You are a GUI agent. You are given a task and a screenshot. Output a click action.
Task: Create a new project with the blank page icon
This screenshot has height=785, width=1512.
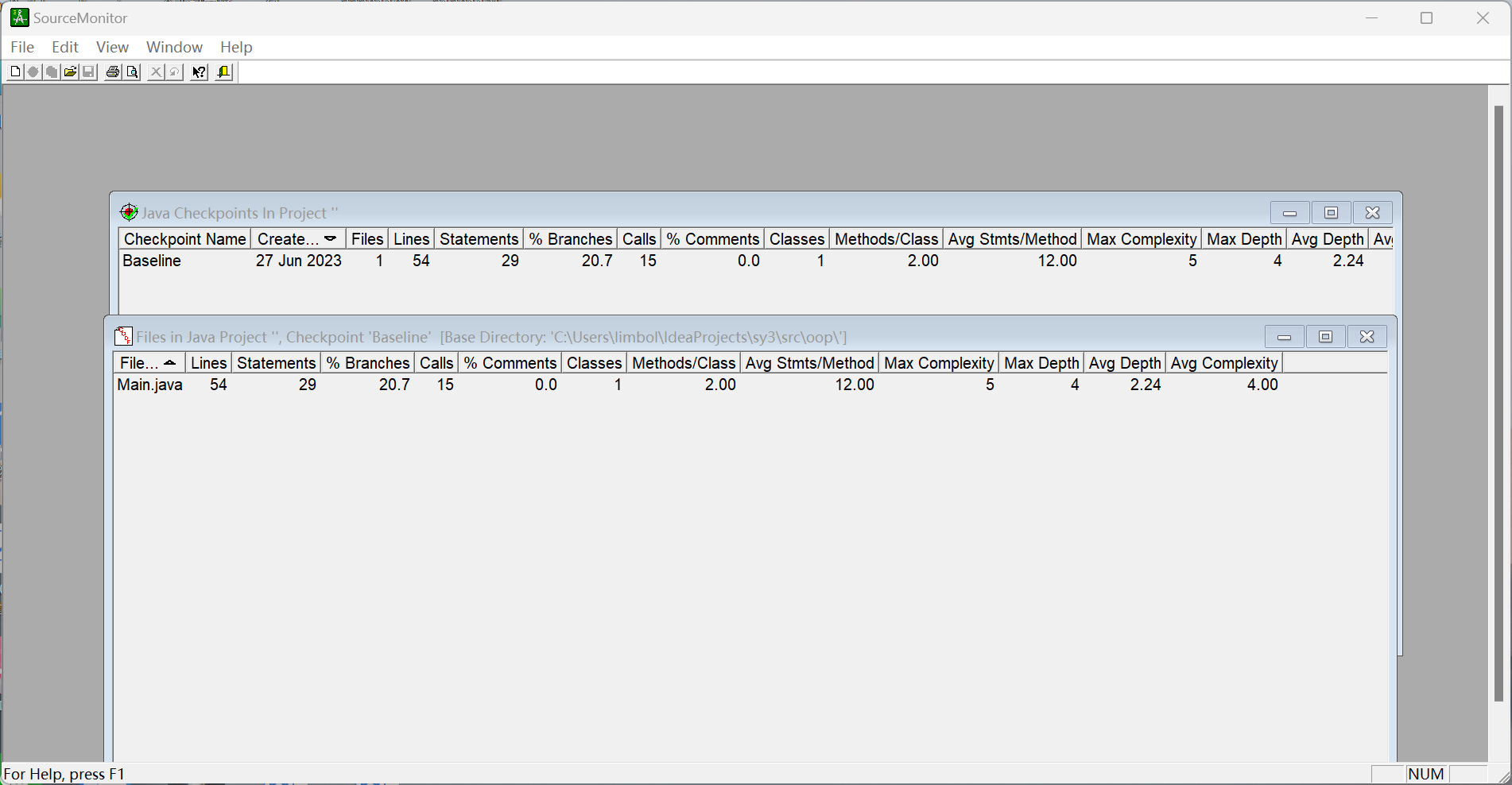[x=15, y=72]
